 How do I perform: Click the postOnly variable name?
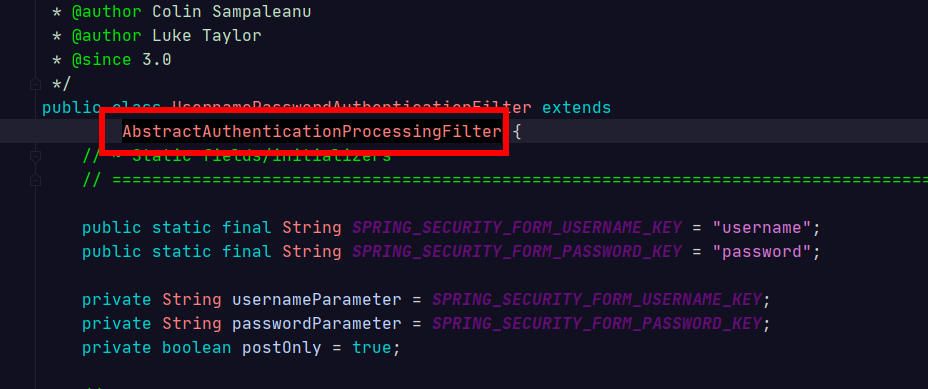[x=281, y=348]
